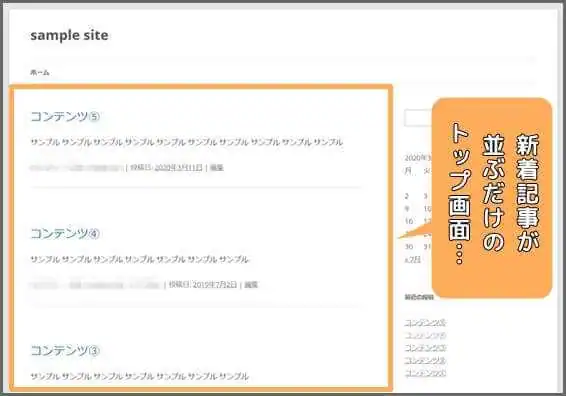
Task: Focus the sidebar search input field
Action: point(418,118)
